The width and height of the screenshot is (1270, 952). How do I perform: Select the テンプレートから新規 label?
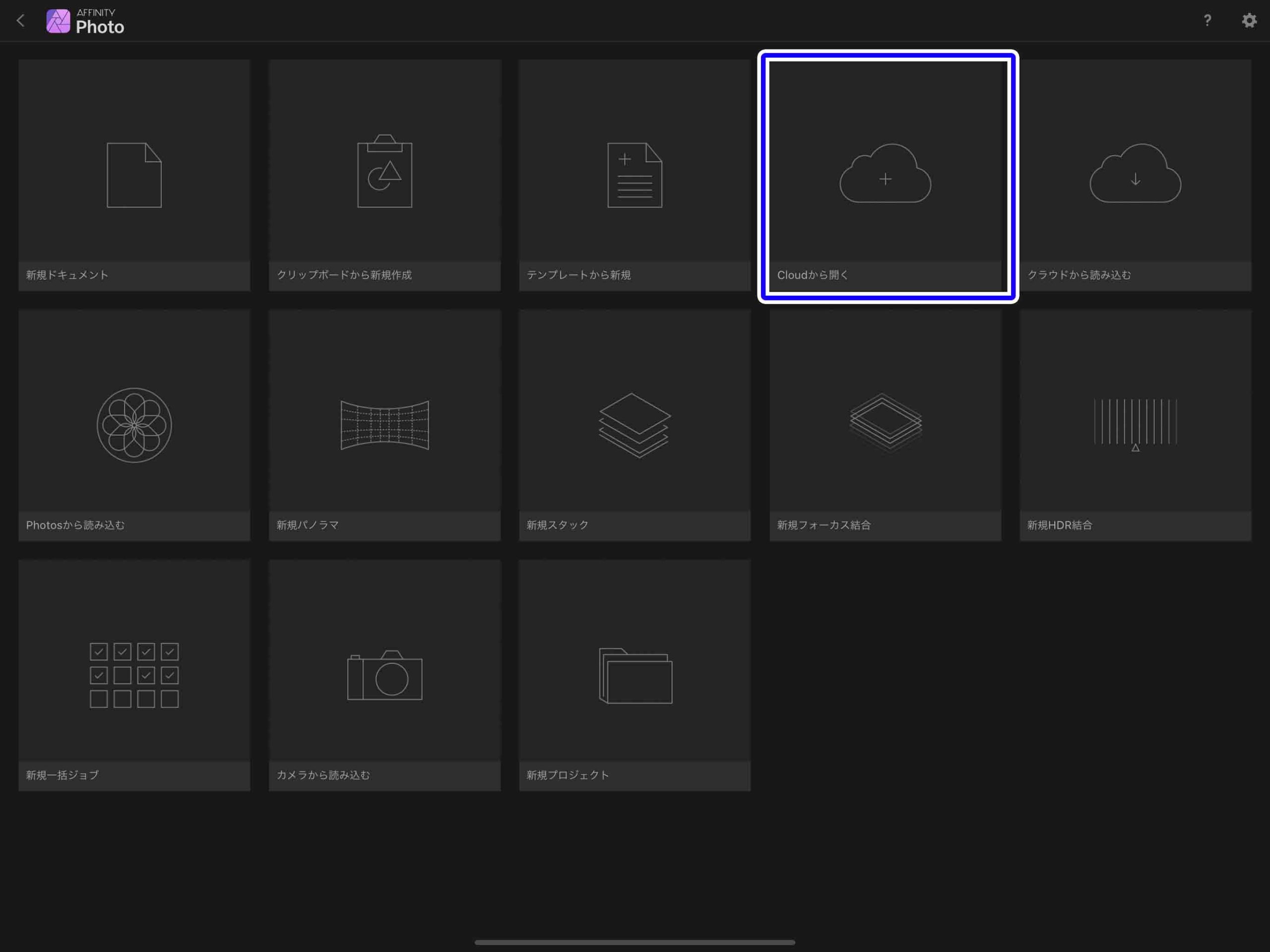click(x=579, y=275)
